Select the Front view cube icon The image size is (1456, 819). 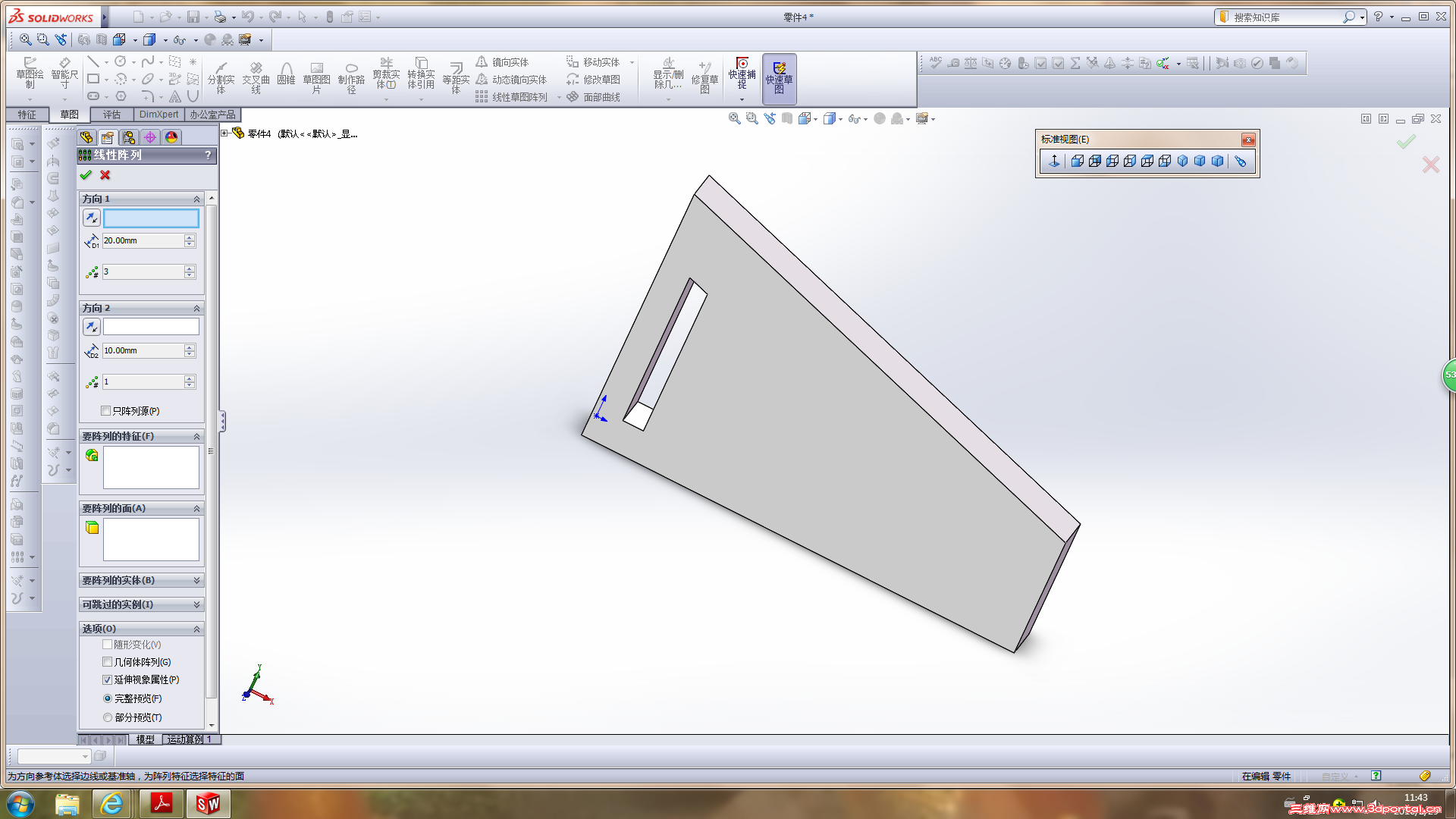click(x=1077, y=161)
